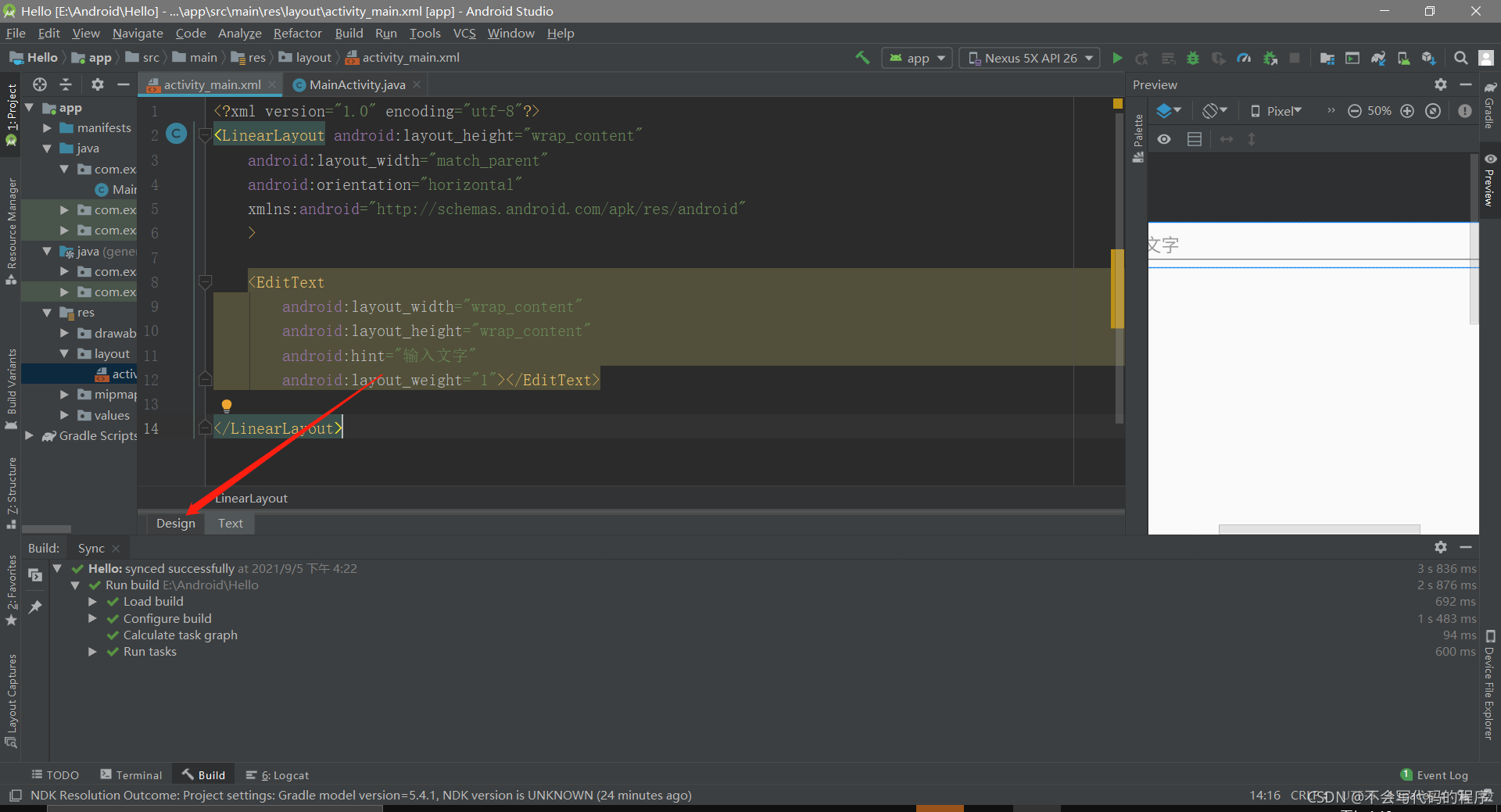This screenshot has height=812, width=1501.
Task: Zoom out in the layout preview
Action: pos(1355,111)
